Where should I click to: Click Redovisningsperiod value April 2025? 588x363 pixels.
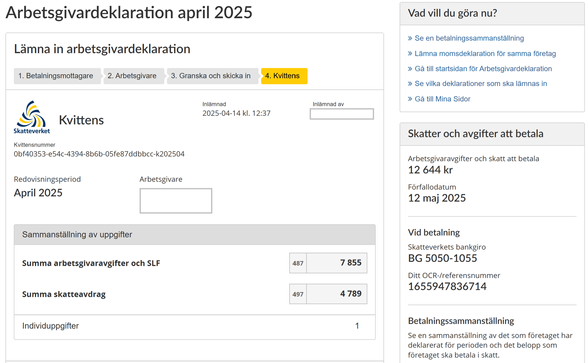[38, 193]
